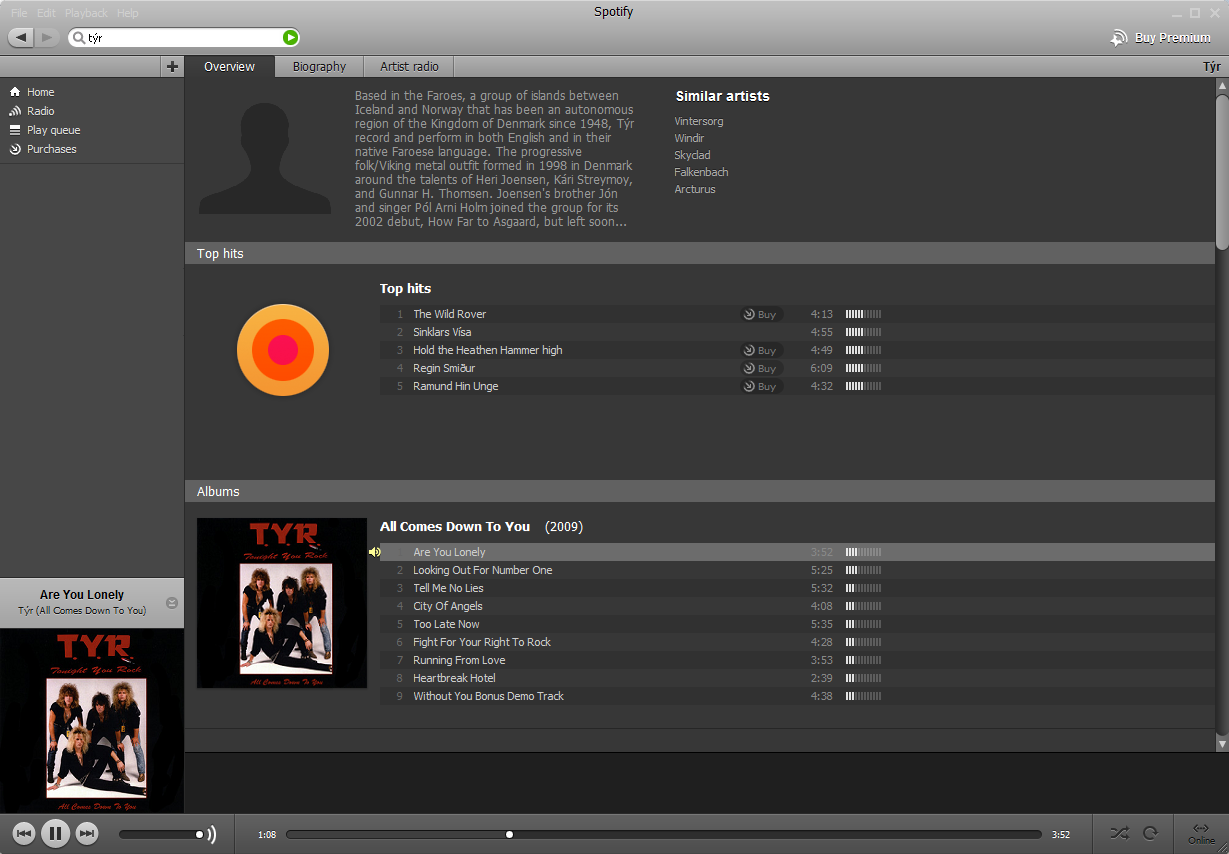
Task: Buy The Wild Rover track
Action: (x=761, y=314)
